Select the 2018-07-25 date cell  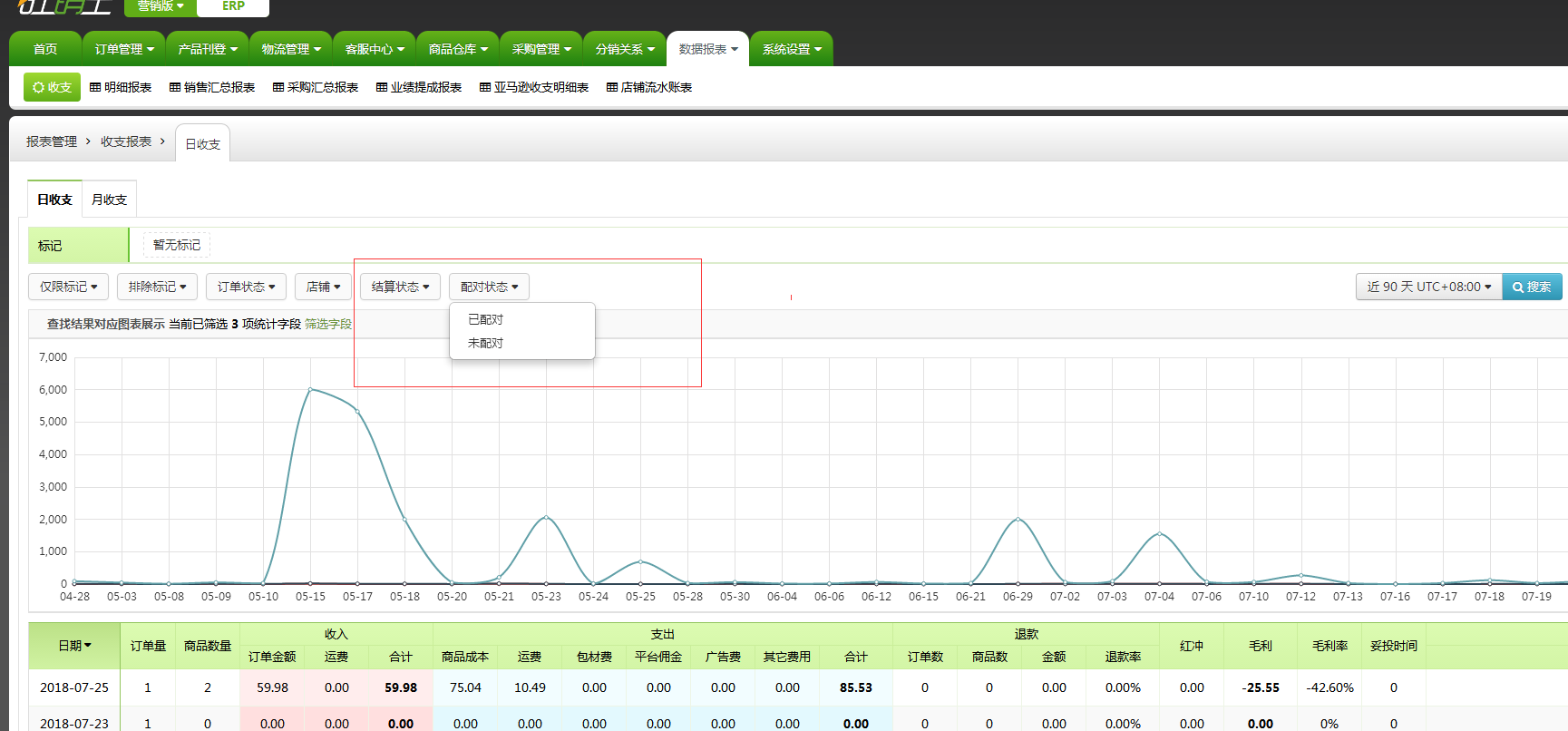click(x=74, y=687)
